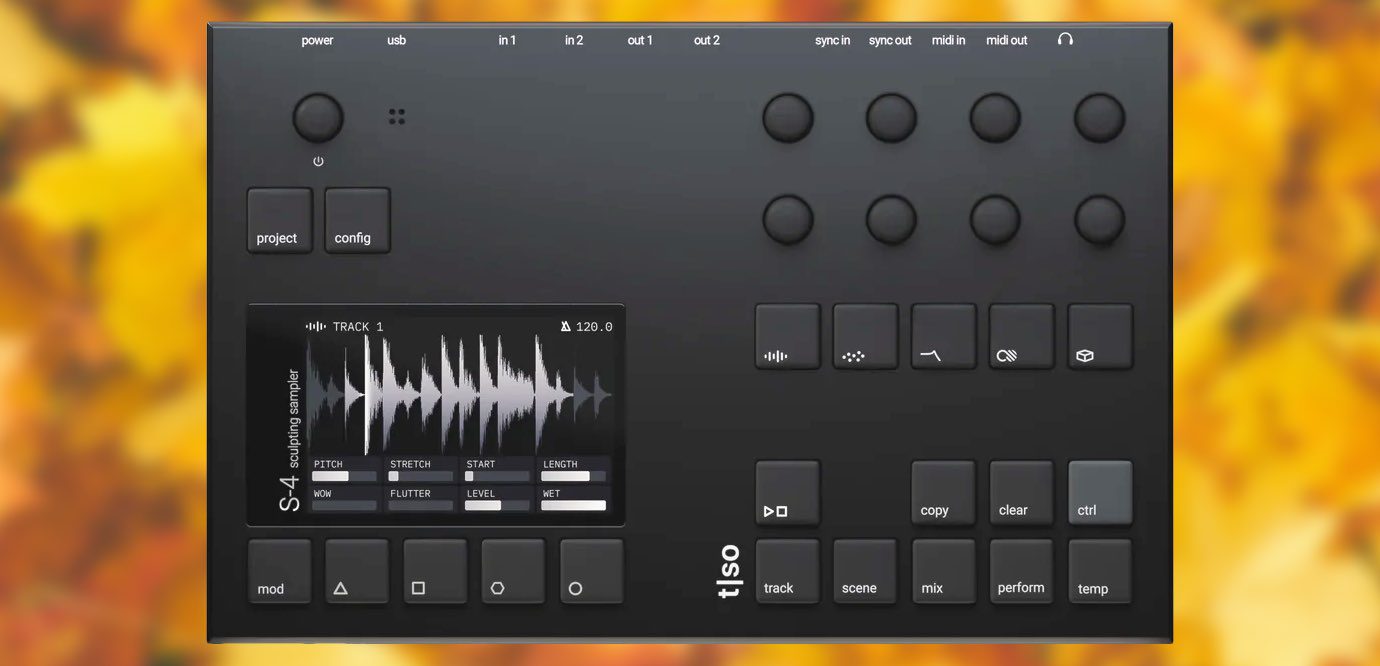Click the four-dot grille beside the power knob
1380x666 pixels.
coord(397,117)
